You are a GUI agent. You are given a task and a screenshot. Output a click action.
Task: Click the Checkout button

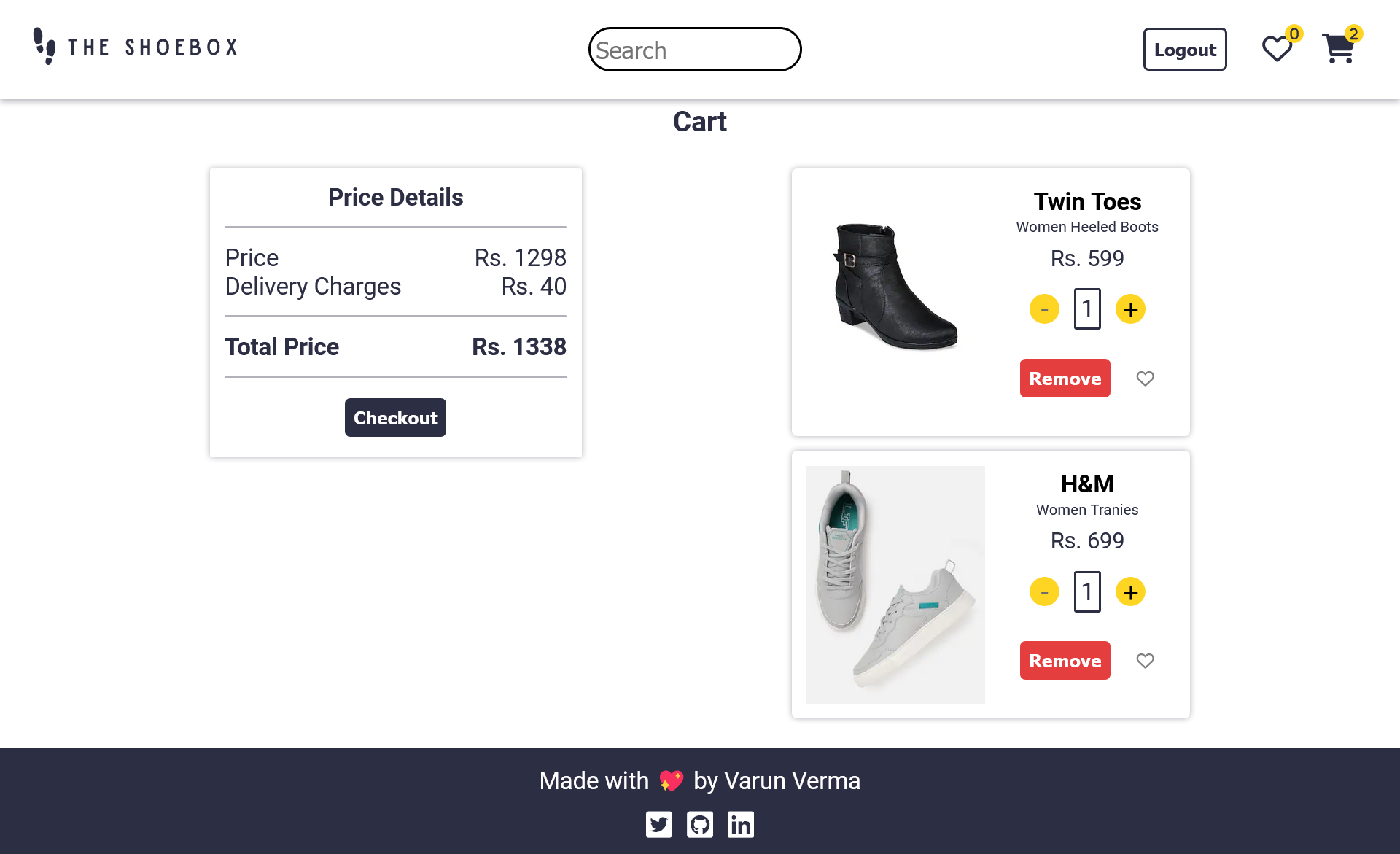click(395, 417)
